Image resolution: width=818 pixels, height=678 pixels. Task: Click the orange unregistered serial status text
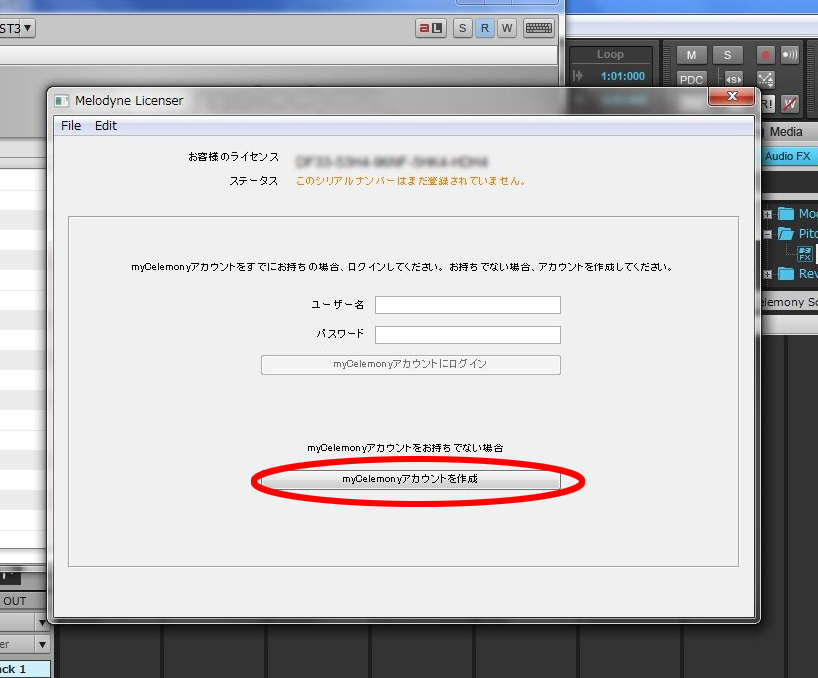click(411, 181)
